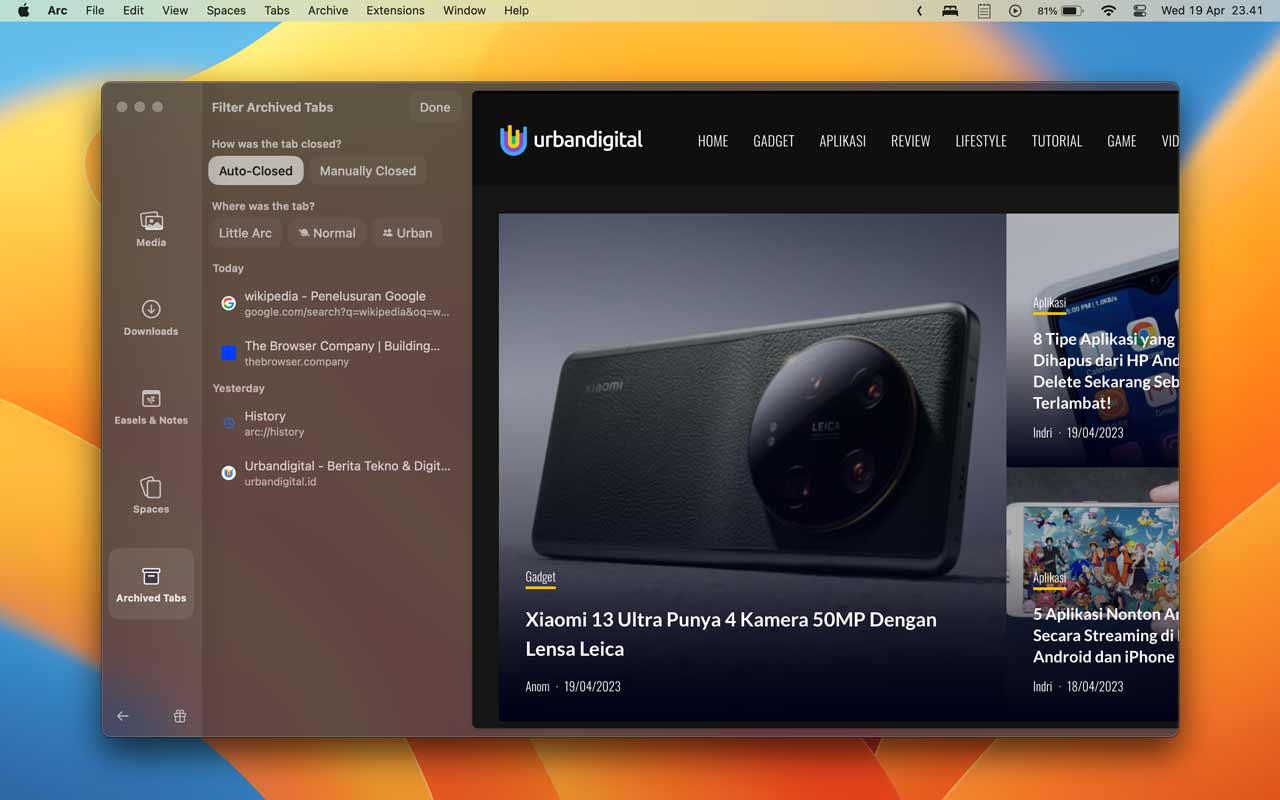This screenshot has width=1280, height=800.
Task: Click the urbandigital logo
Action: point(571,140)
